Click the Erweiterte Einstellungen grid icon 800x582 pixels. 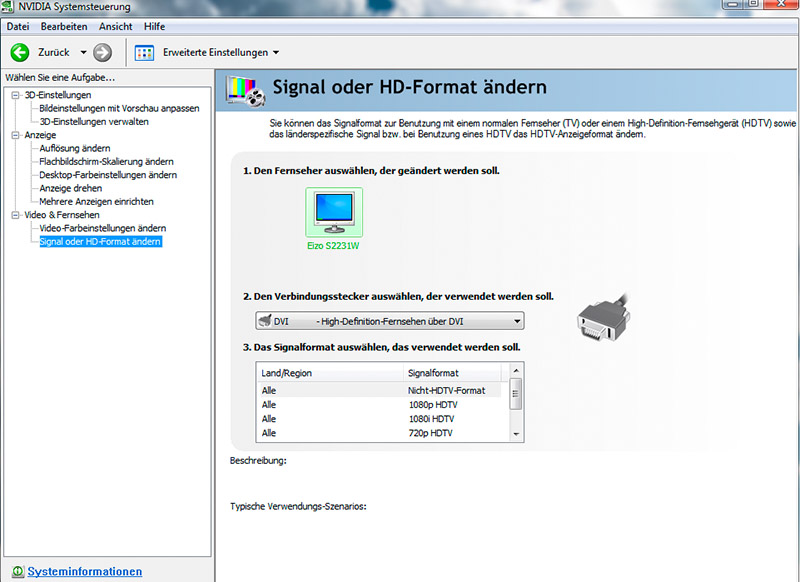click(144, 52)
